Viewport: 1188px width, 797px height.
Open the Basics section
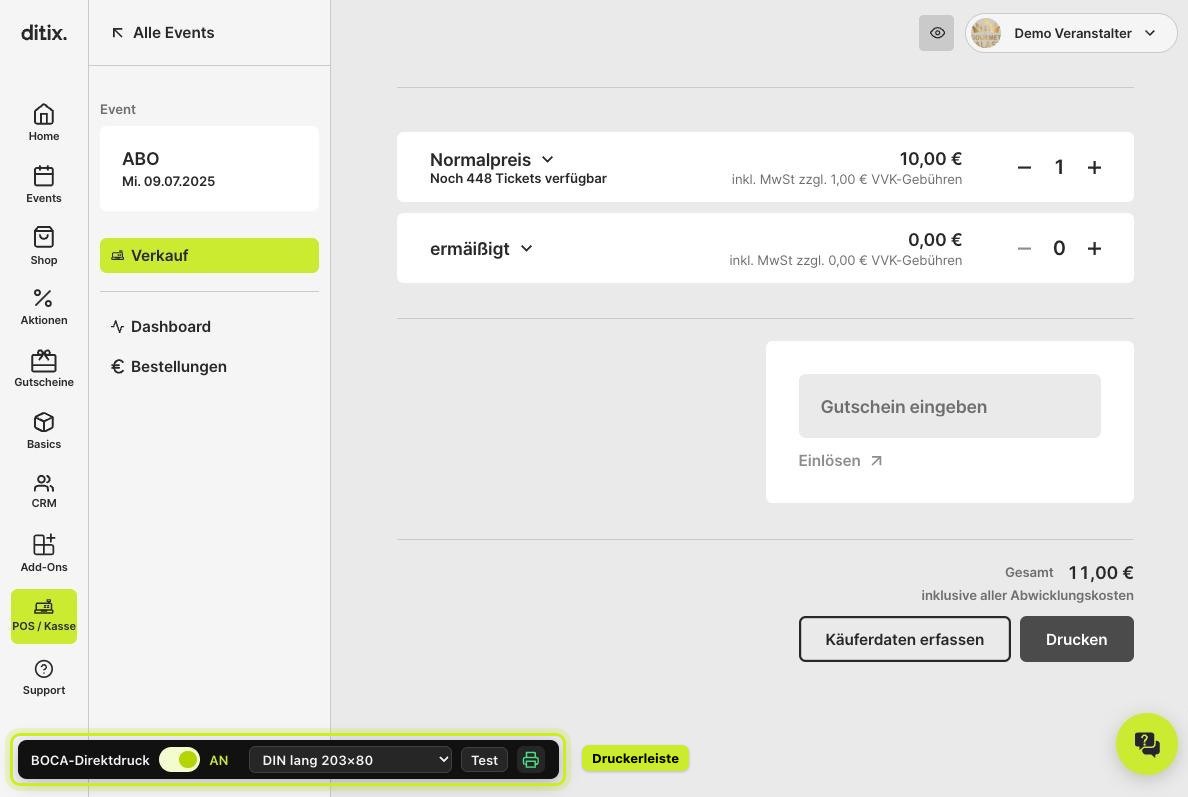point(44,431)
